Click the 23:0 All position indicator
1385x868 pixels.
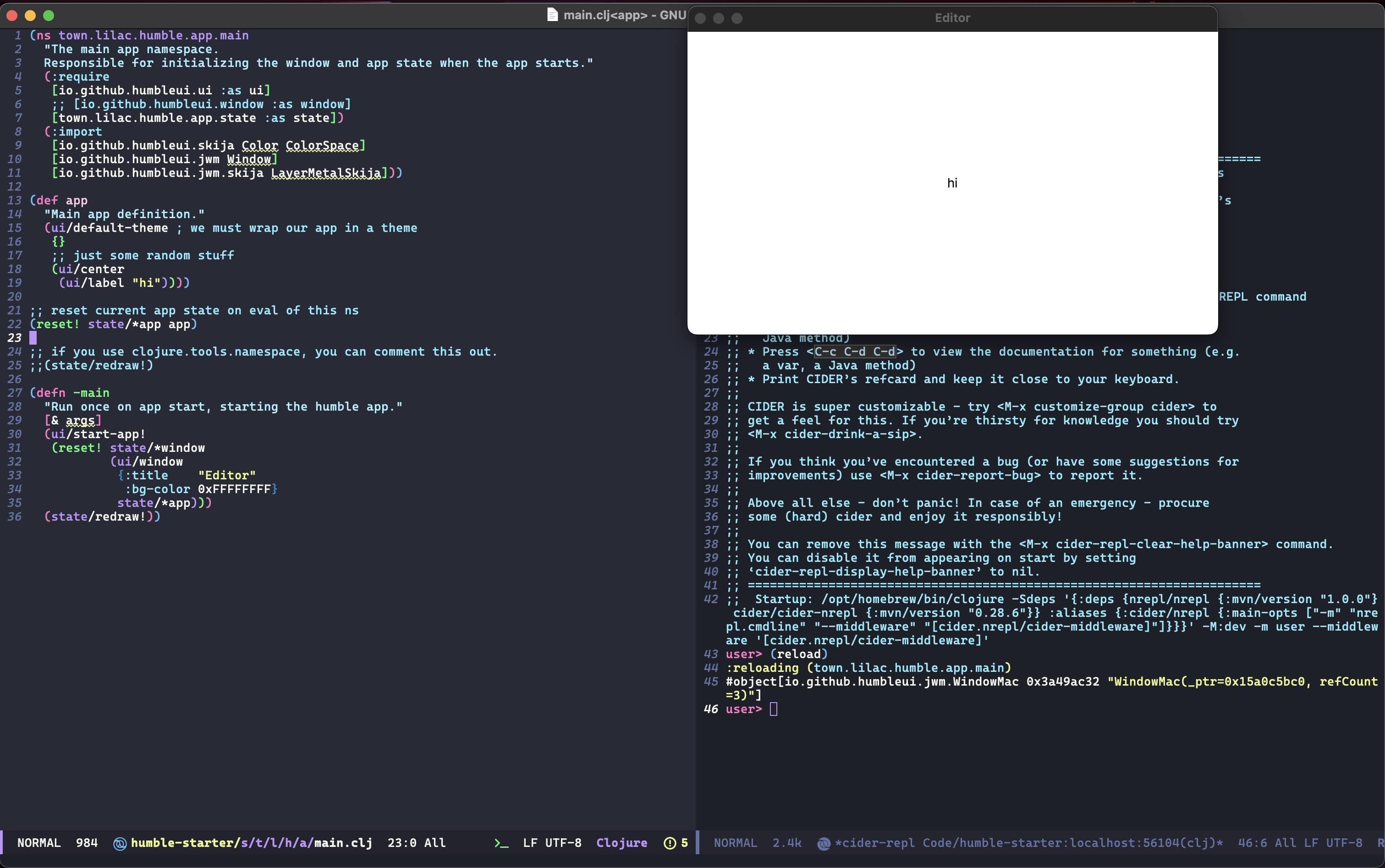(416, 843)
